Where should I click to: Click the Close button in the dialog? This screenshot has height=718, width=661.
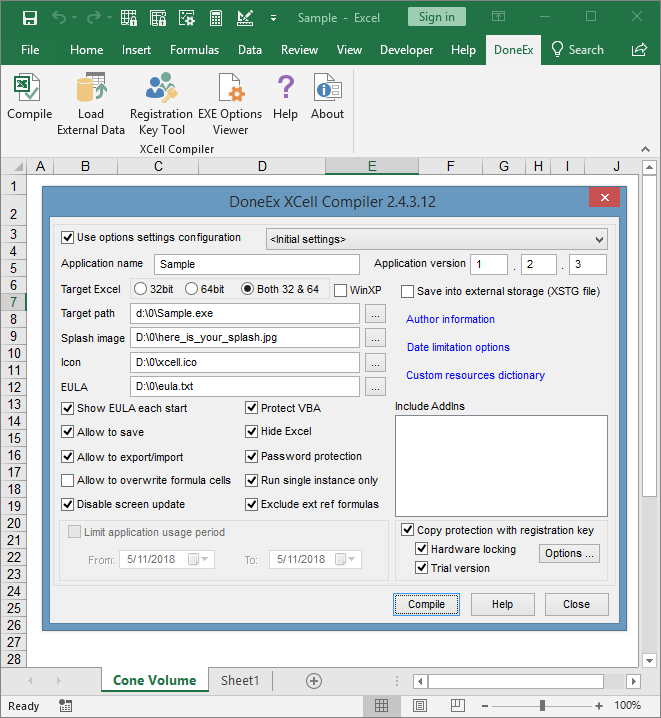[576, 604]
